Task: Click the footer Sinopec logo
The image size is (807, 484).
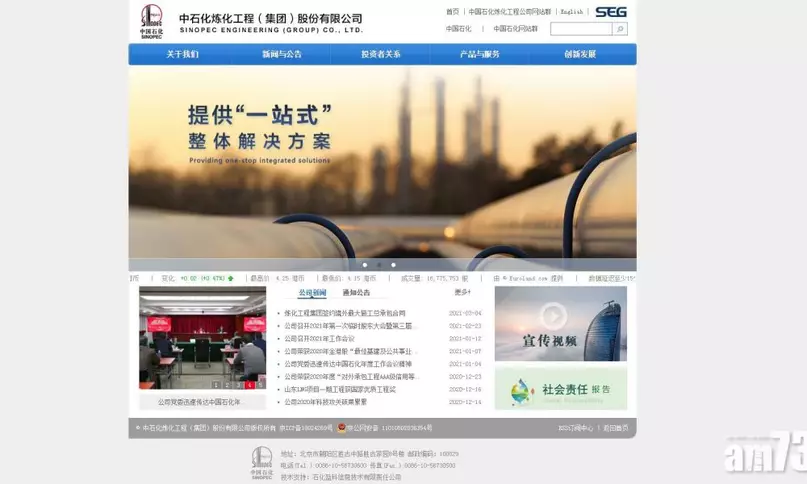Action: tap(262, 463)
